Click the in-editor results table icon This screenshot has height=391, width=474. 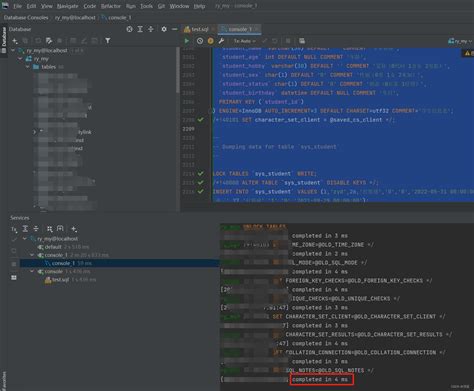[302, 41]
